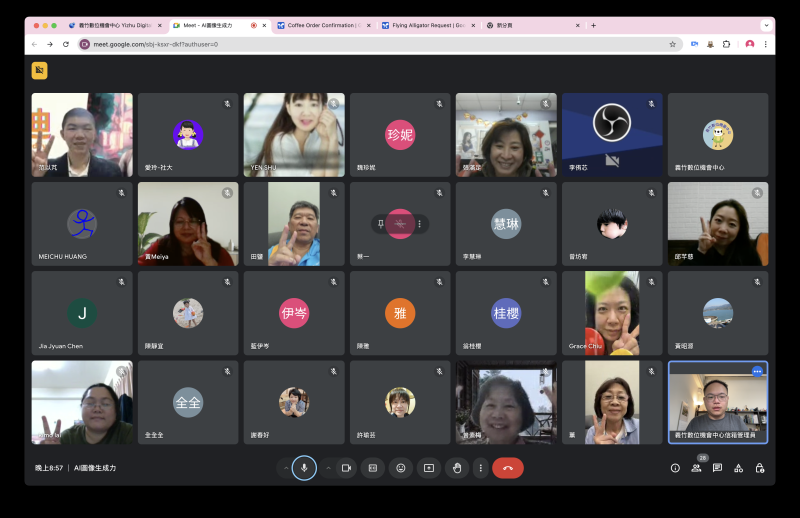The image size is (800, 518).
Task: Expand audio settings arrow beside microphone
Action: point(286,467)
